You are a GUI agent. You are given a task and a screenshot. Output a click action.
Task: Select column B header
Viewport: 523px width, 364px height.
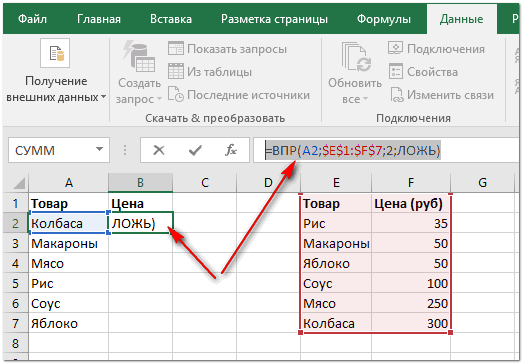[140, 183]
